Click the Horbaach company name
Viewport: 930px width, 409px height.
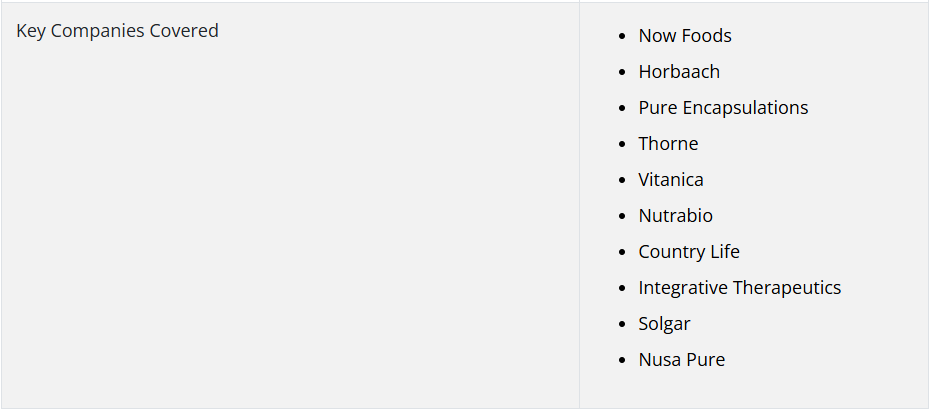[679, 72]
